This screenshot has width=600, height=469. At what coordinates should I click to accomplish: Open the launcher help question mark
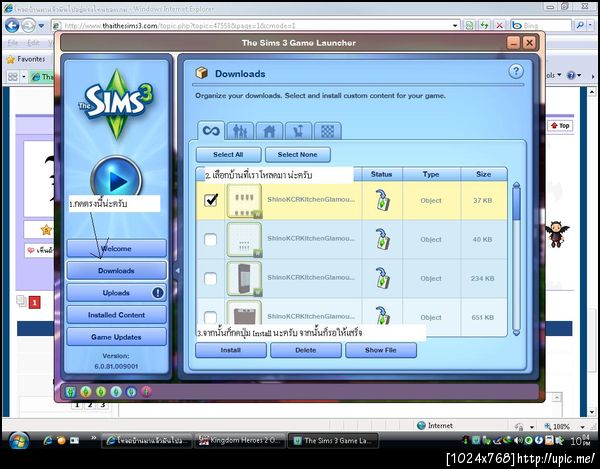tap(515, 71)
